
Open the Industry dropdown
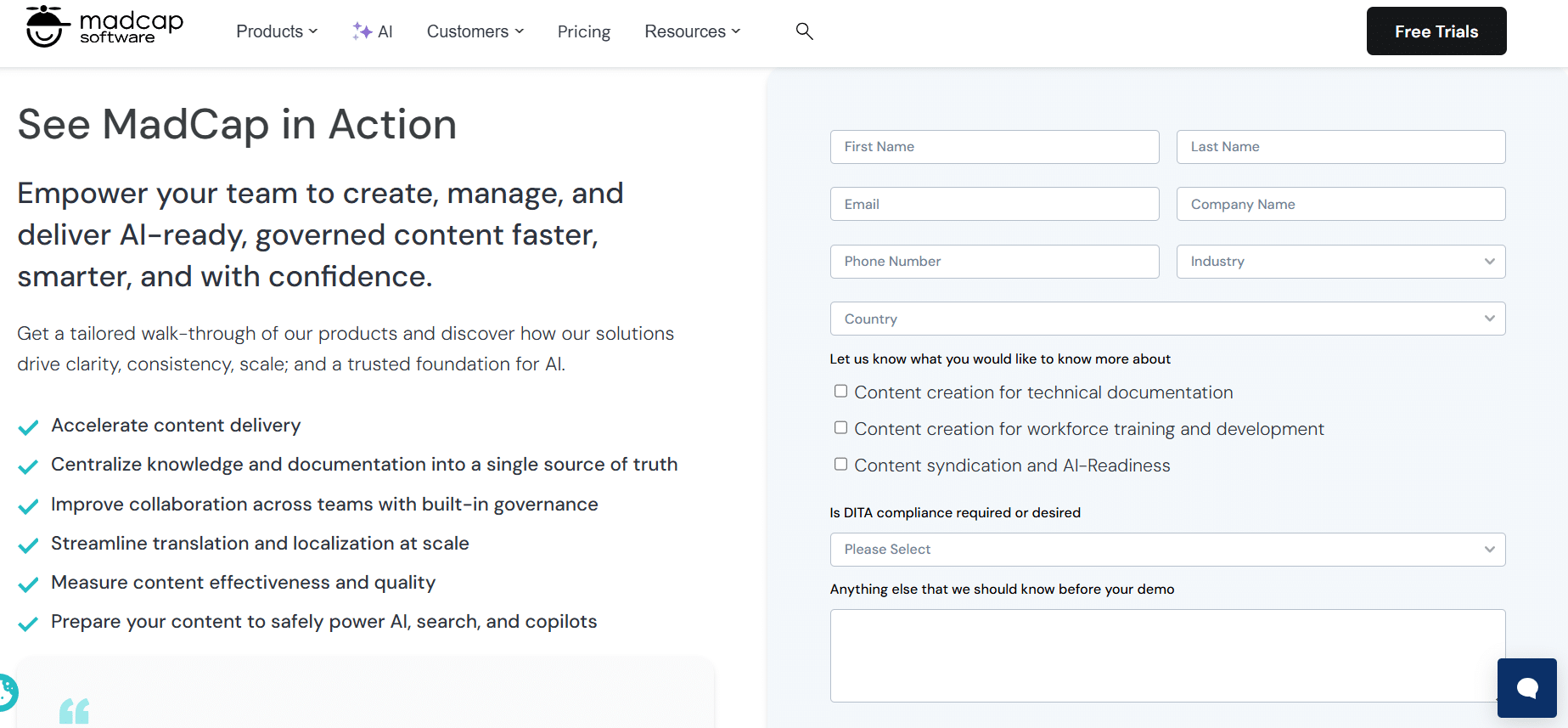coord(1340,262)
